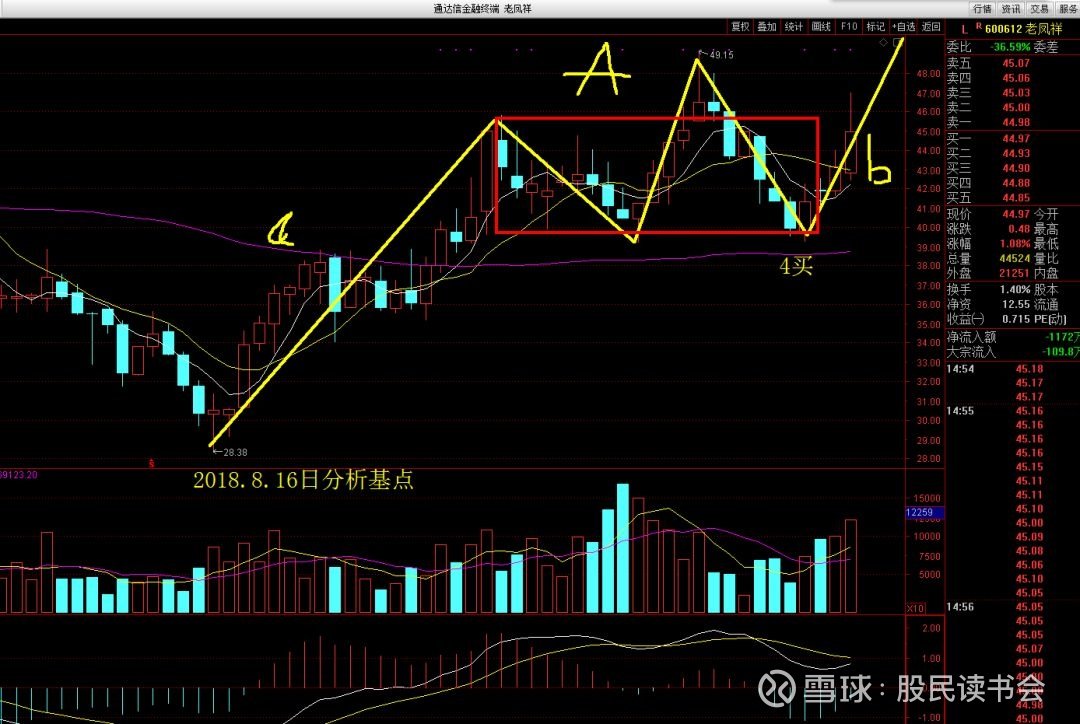Select the 卖三 price 45.03
Image resolution: width=1080 pixels, height=724 pixels.
pyautogui.click(x=1016, y=92)
